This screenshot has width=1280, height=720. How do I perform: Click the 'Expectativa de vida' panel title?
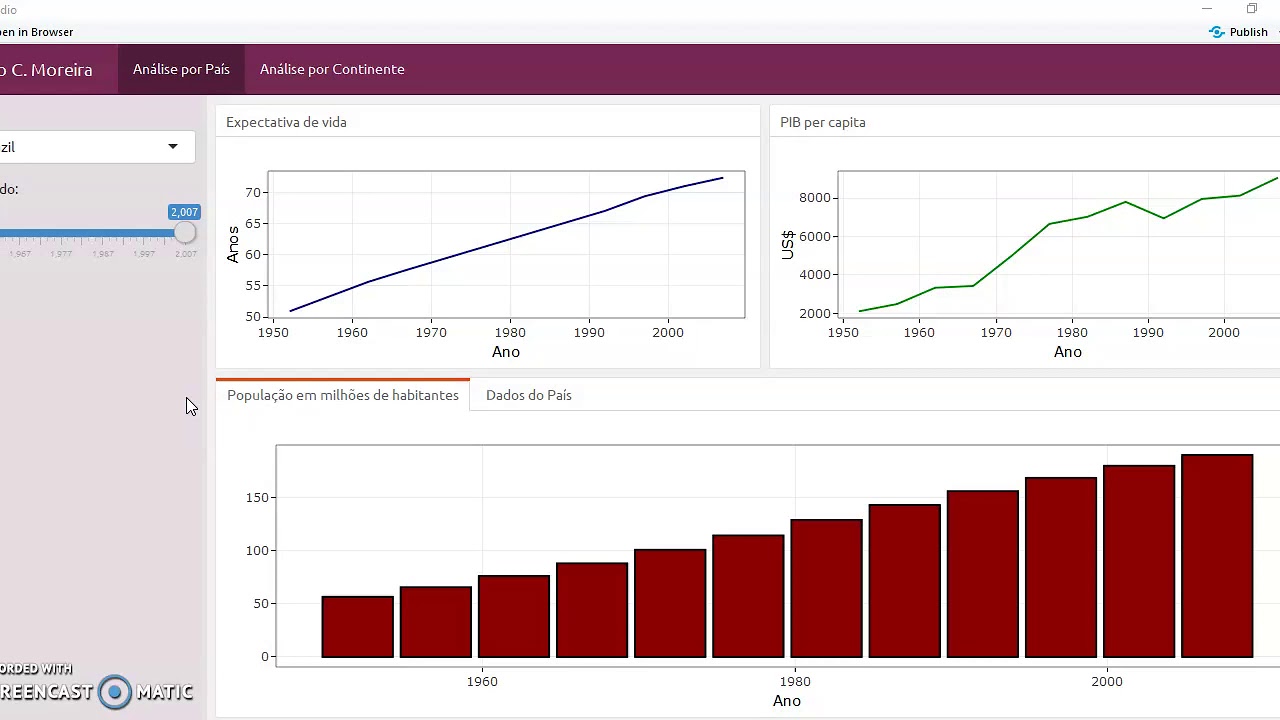click(286, 122)
